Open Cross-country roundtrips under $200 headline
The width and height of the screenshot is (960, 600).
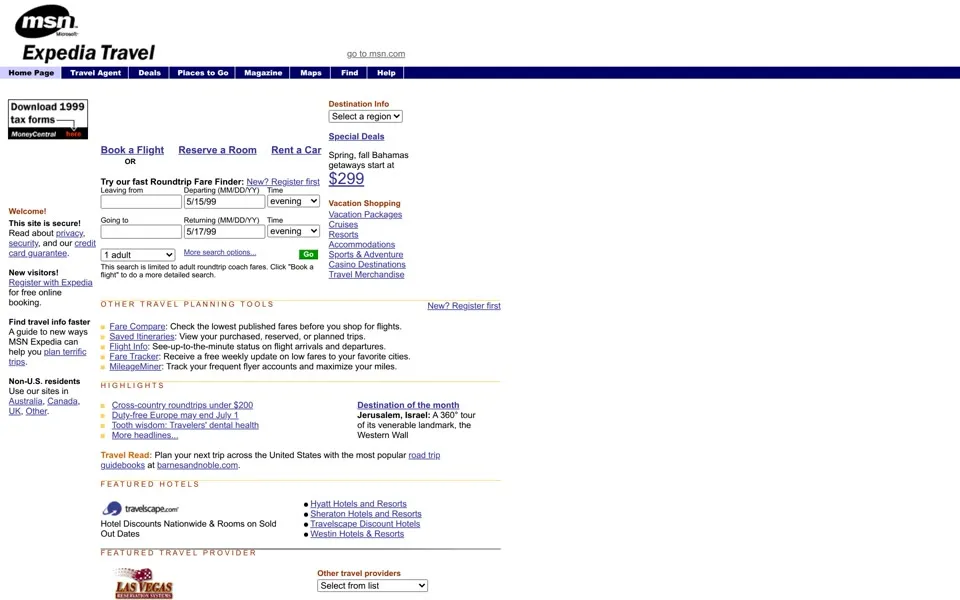pyautogui.click(x=182, y=405)
